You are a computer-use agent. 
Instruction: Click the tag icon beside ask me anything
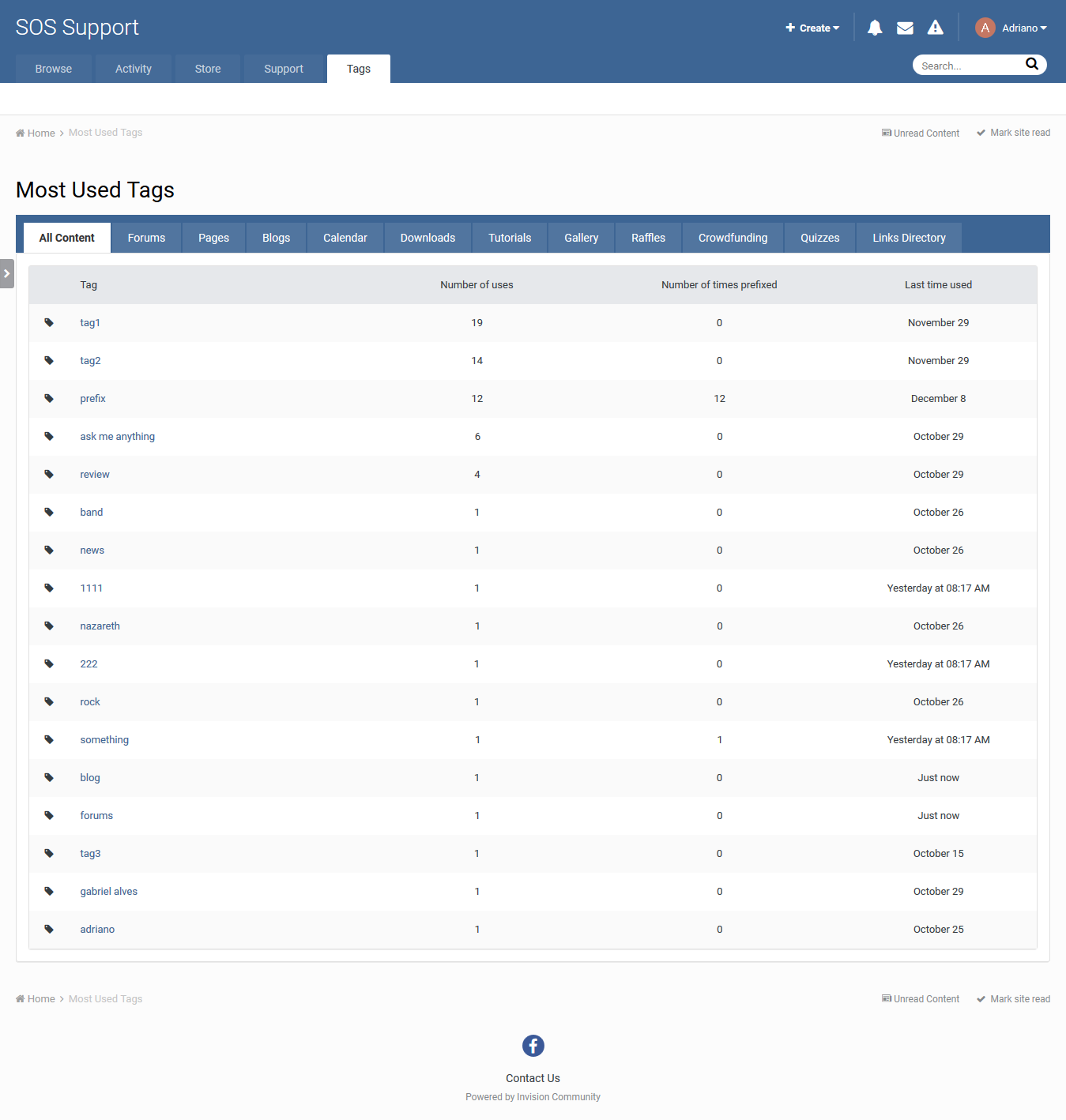click(49, 436)
